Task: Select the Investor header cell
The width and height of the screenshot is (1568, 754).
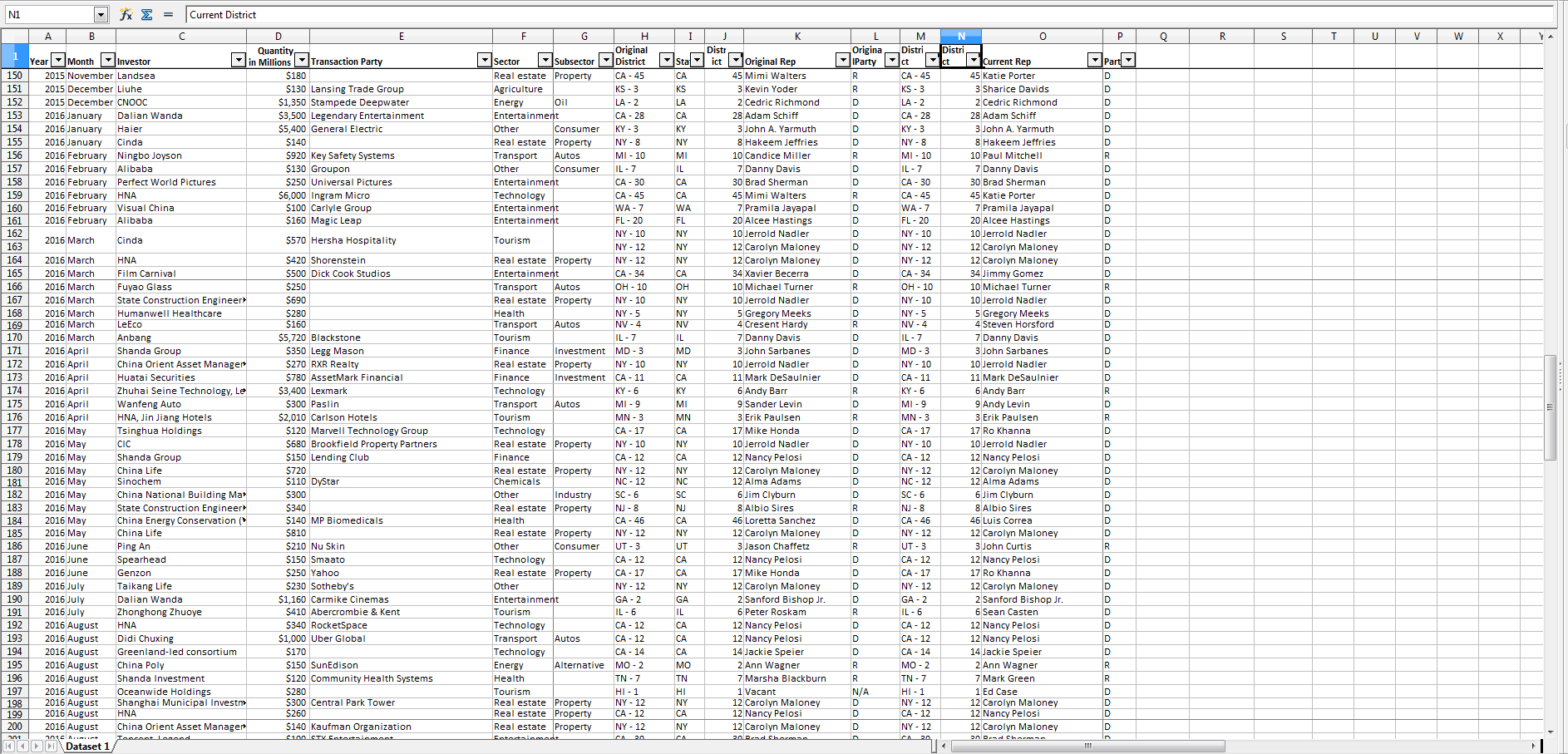Action: click(x=181, y=56)
